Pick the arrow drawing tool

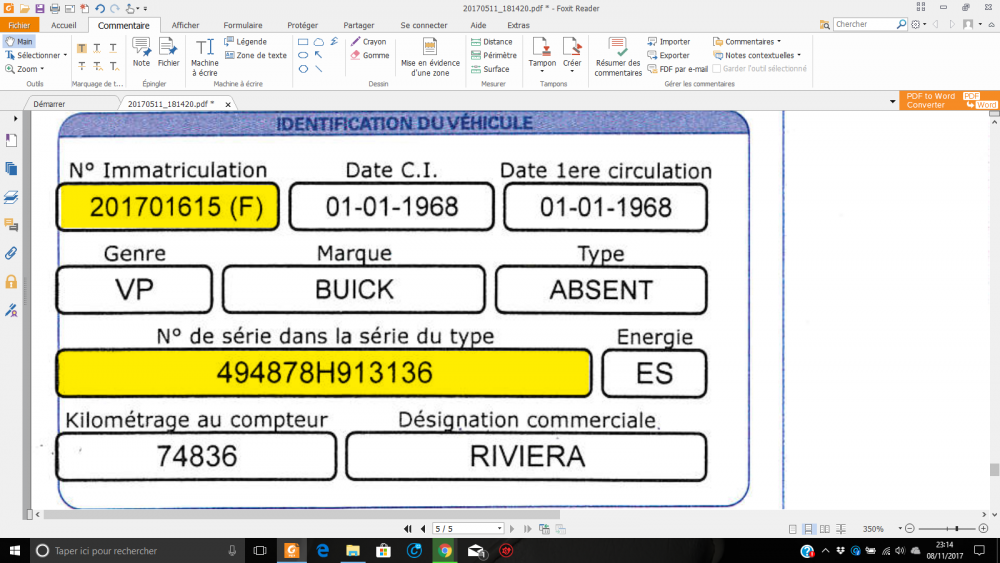point(318,55)
